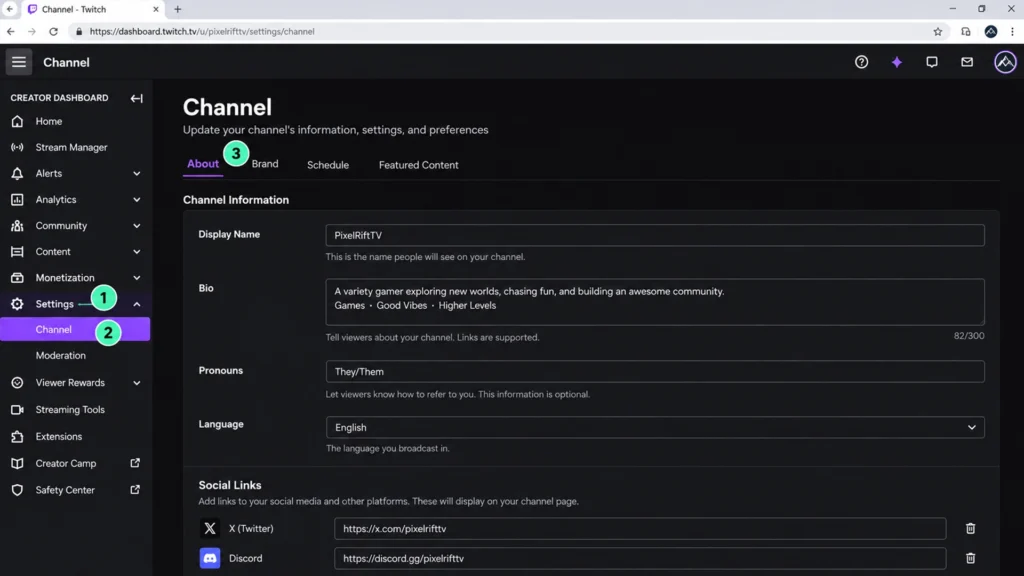Go back in browser history
1024x576 pixels.
10,31
